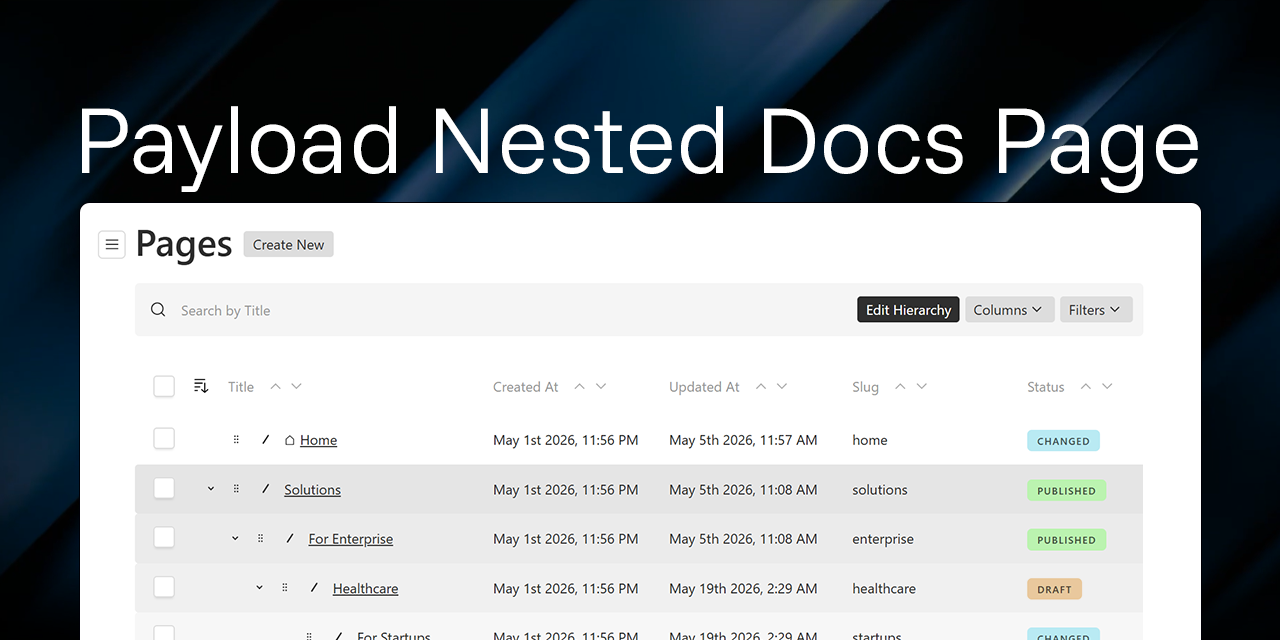Sort Status column ascending

(1085, 386)
